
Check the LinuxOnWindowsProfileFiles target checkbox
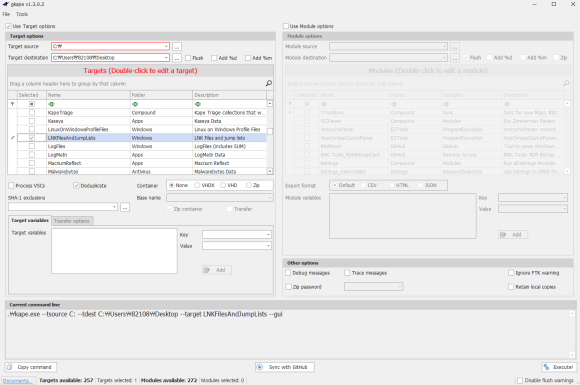click(x=32, y=129)
